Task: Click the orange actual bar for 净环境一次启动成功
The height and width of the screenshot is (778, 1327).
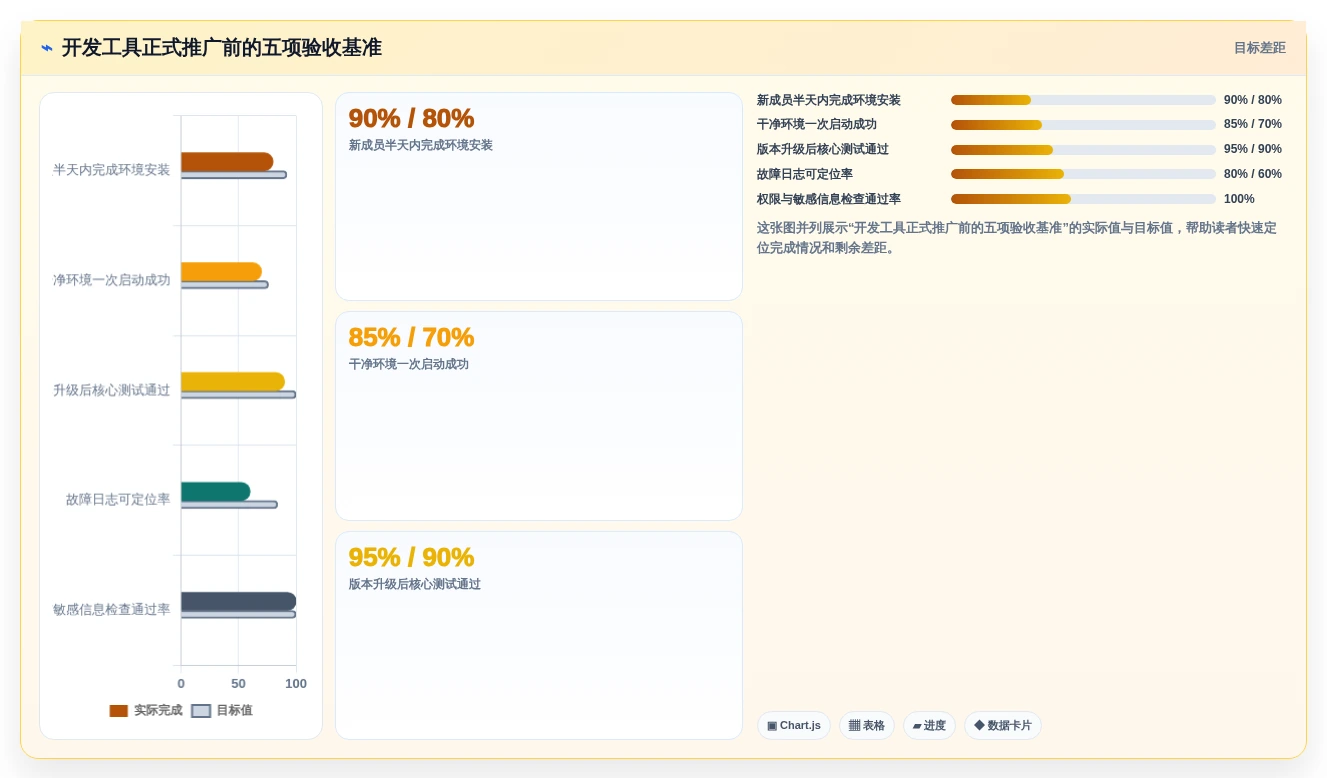Action: coord(221,272)
